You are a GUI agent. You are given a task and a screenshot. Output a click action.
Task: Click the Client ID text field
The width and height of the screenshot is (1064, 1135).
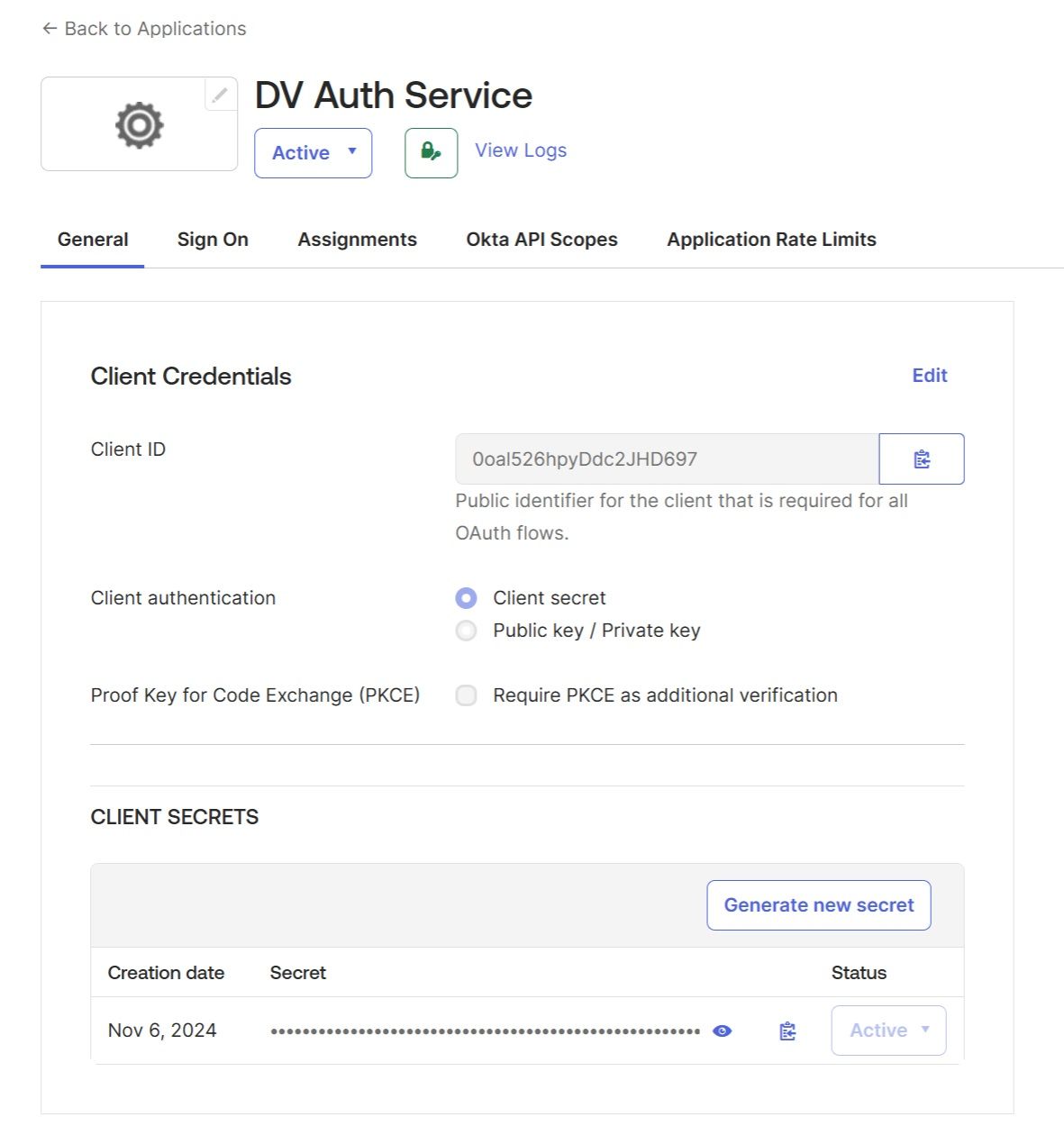[x=667, y=459]
